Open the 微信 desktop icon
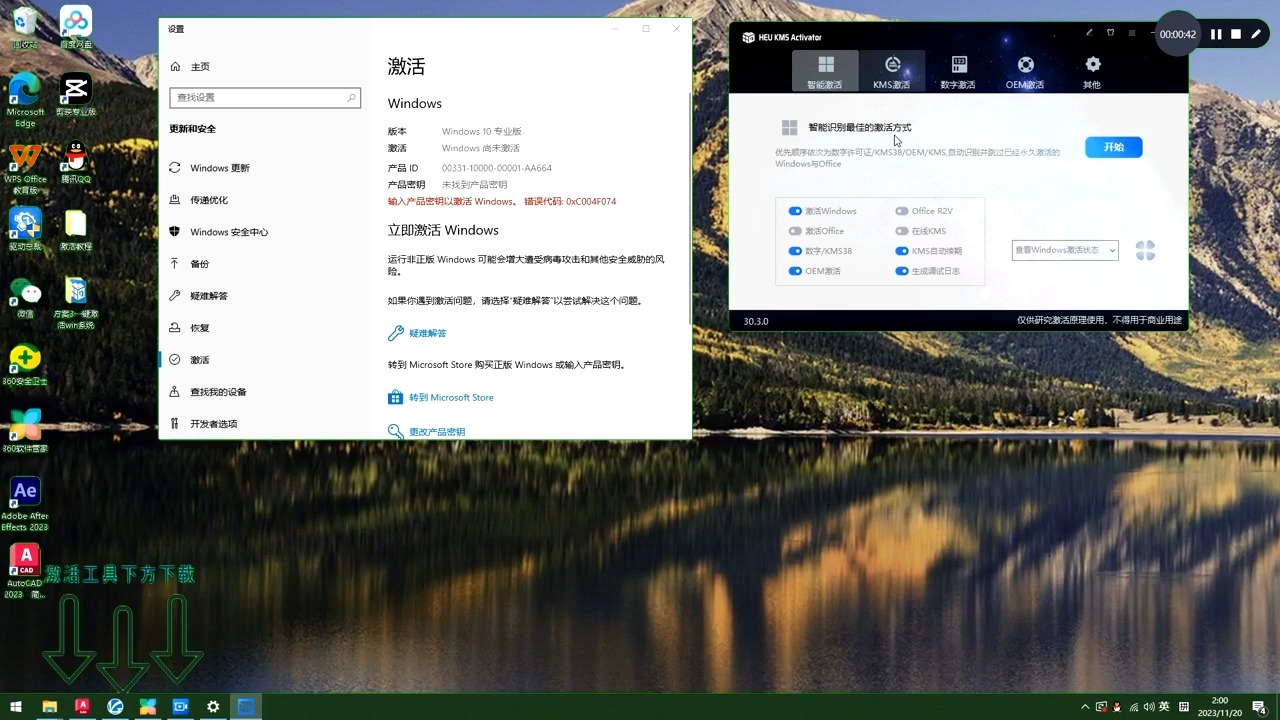Screen dimensions: 1280x720 click(x=25, y=298)
